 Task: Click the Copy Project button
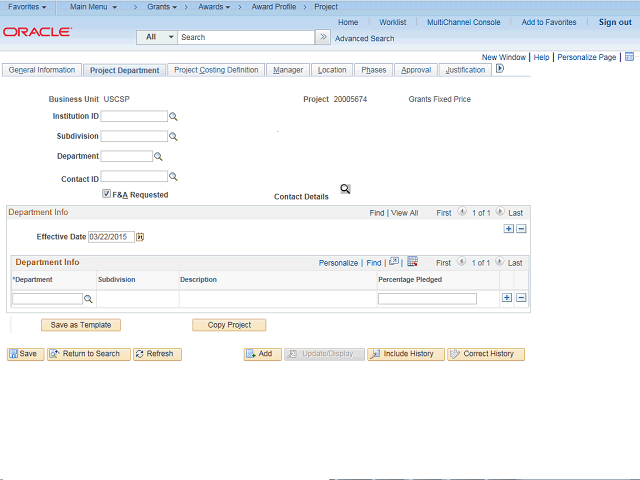229,325
